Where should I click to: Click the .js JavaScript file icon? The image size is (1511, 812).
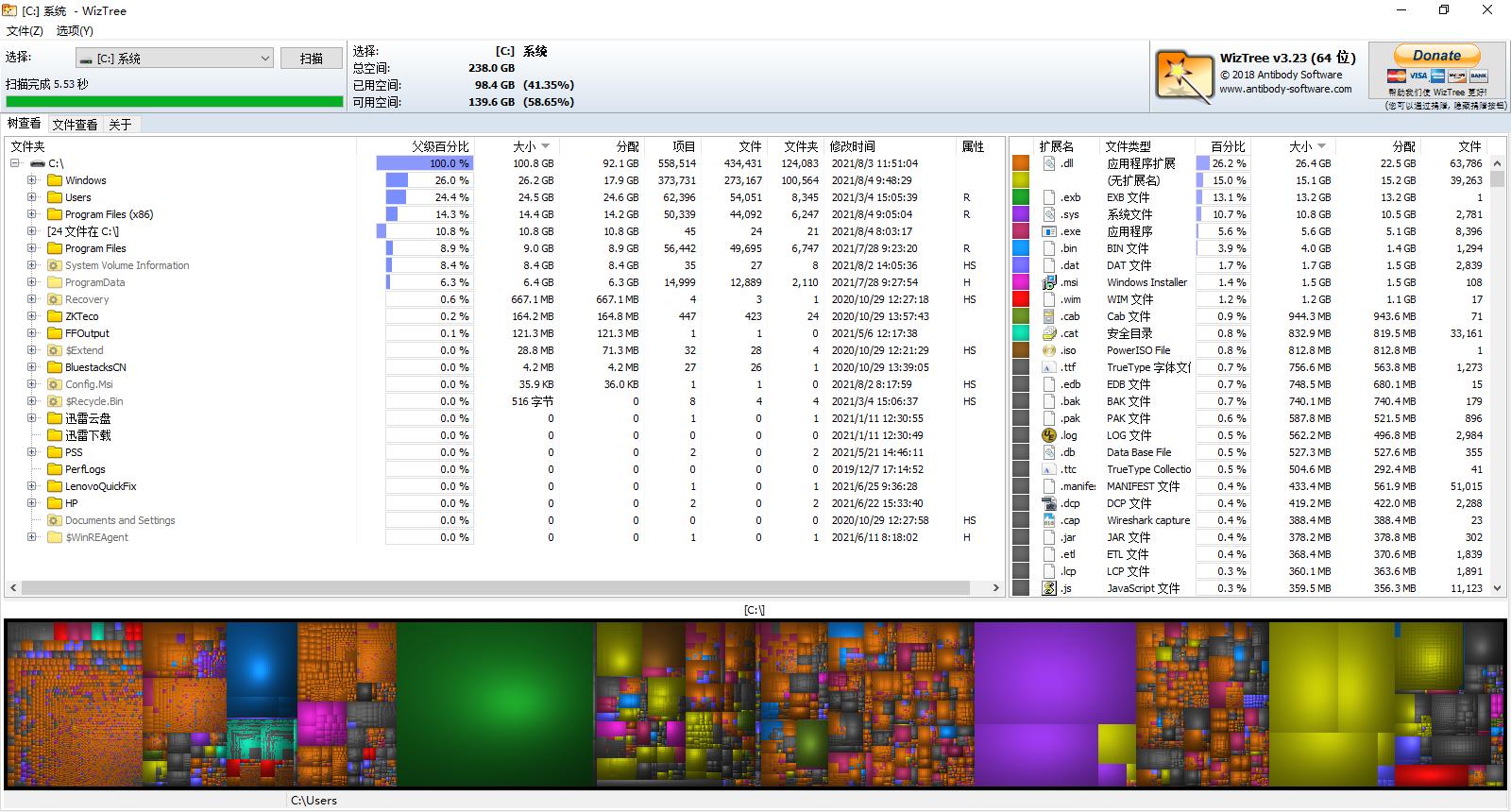(1048, 588)
